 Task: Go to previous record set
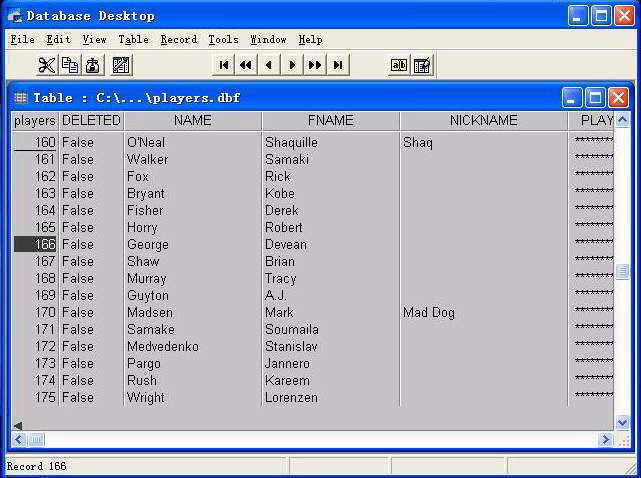[246, 65]
